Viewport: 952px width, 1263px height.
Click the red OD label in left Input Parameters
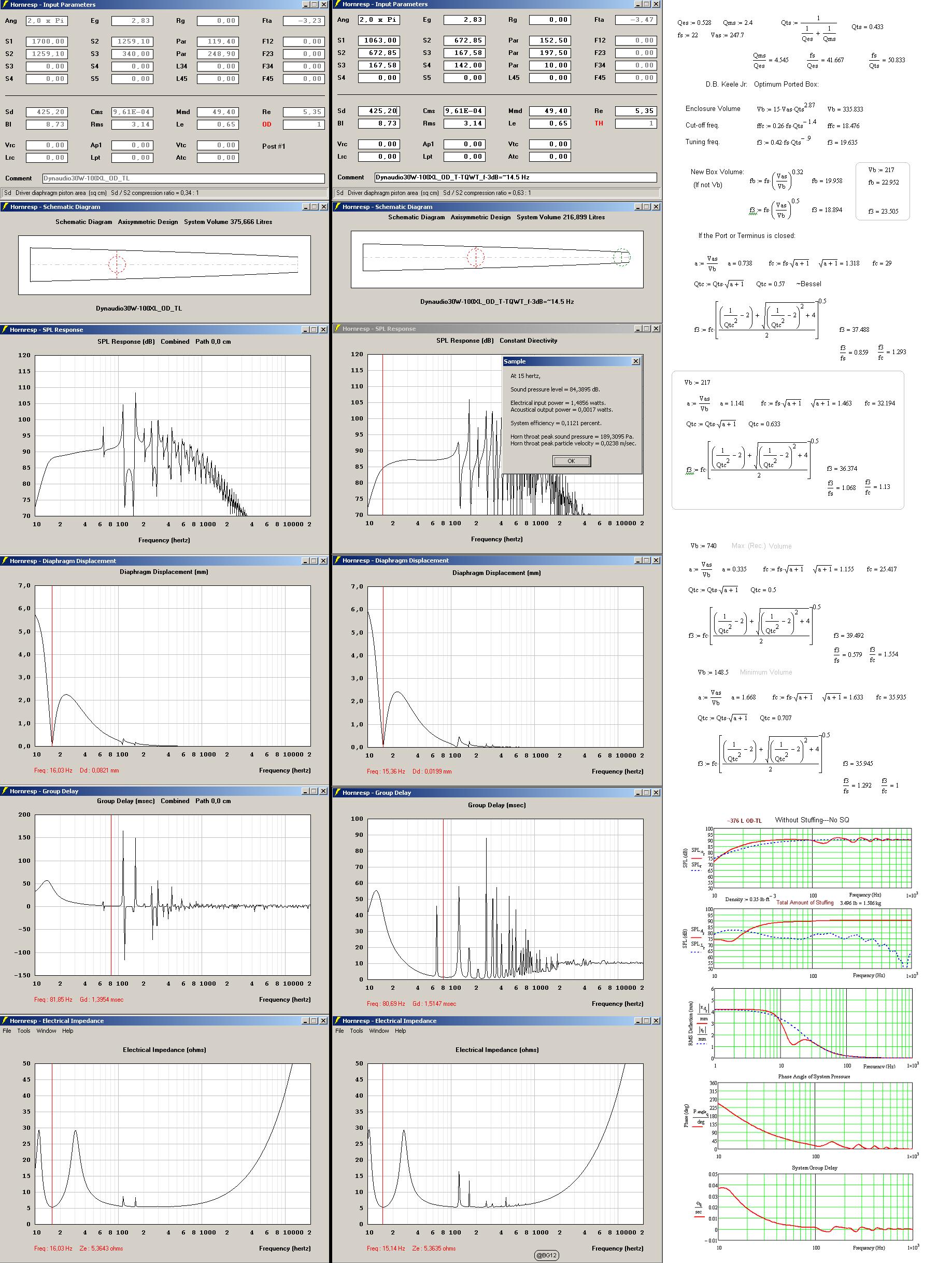click(266, 124)
